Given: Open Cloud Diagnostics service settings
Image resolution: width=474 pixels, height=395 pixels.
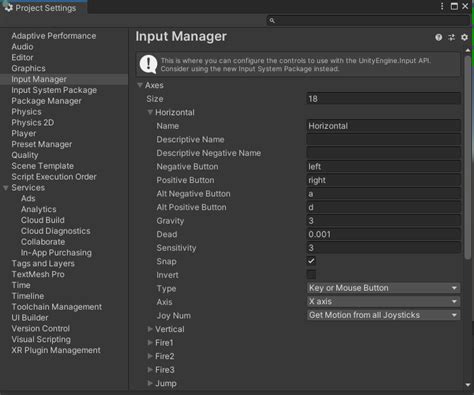Looking at the screenshot, I should click(56, 231).
